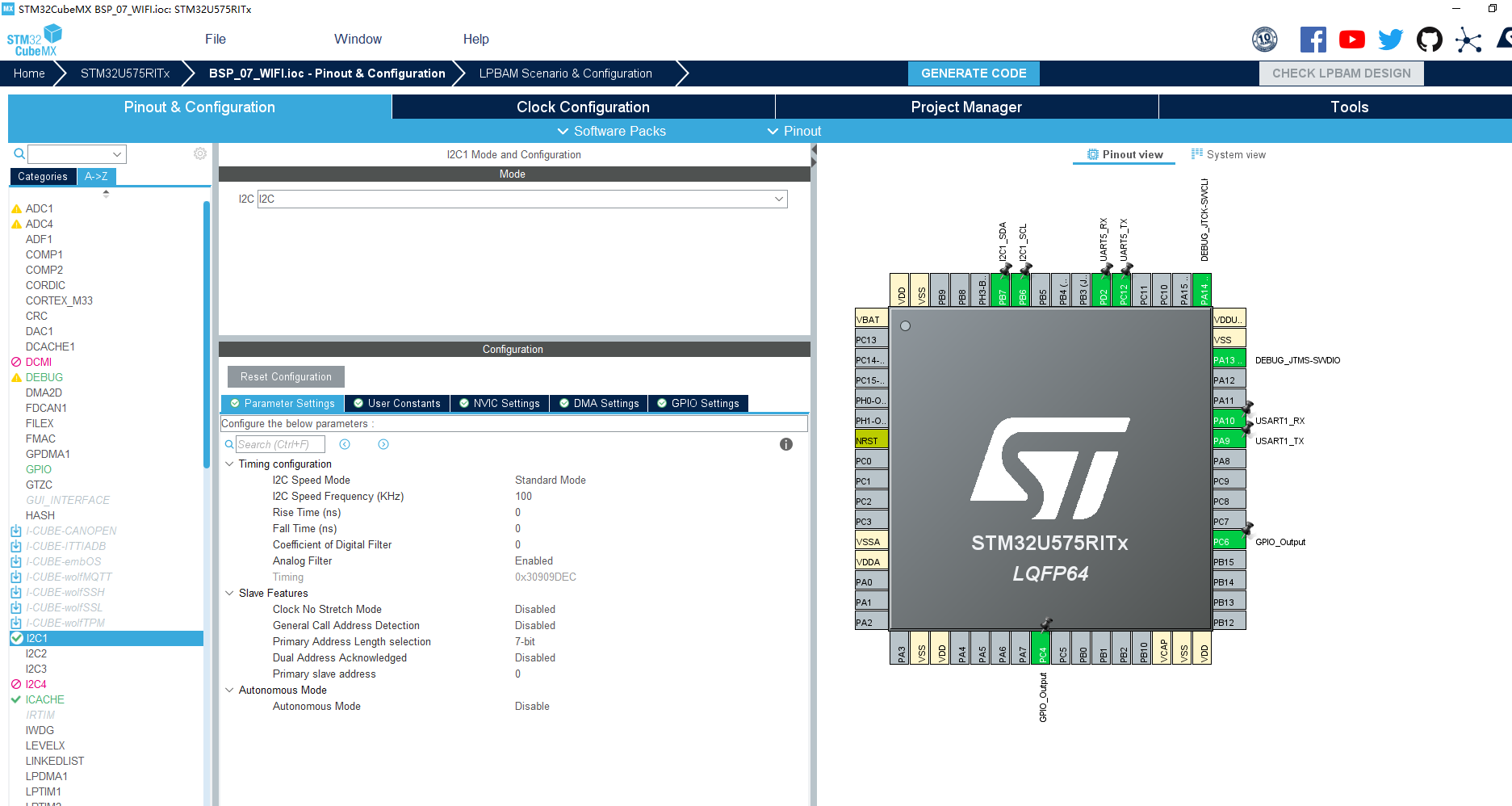Switch to Clock Configuration tab
Screen dimensions: 1512x806
[x=583, y=107]
